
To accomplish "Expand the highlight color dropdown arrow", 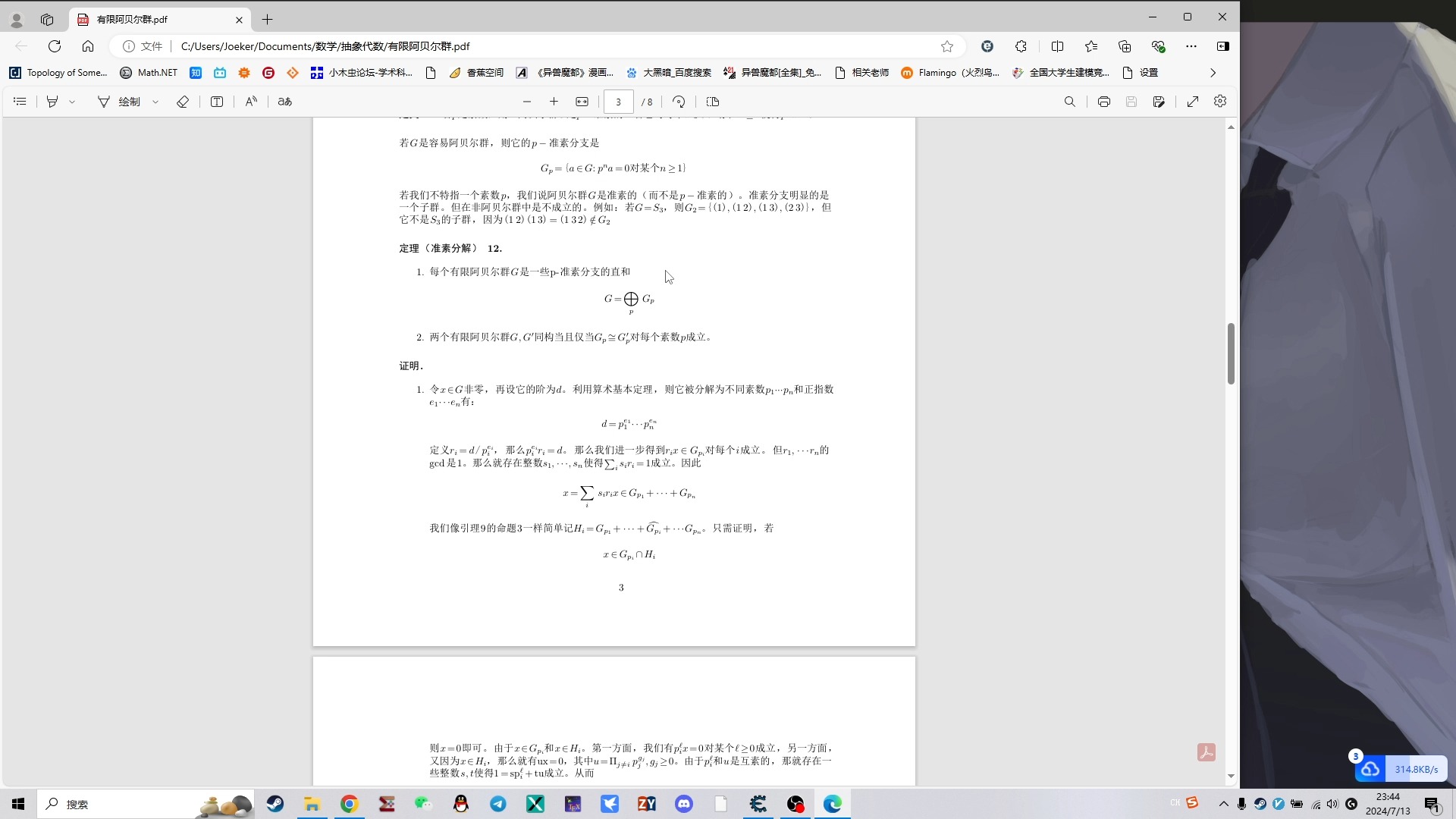I will click(x=72, y=102).
